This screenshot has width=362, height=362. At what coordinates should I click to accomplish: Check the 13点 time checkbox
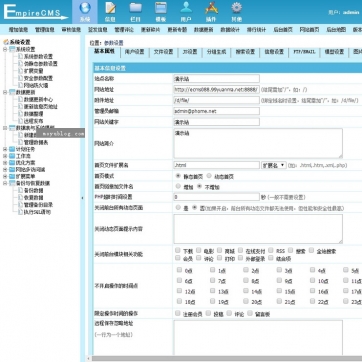coord(212,291)
